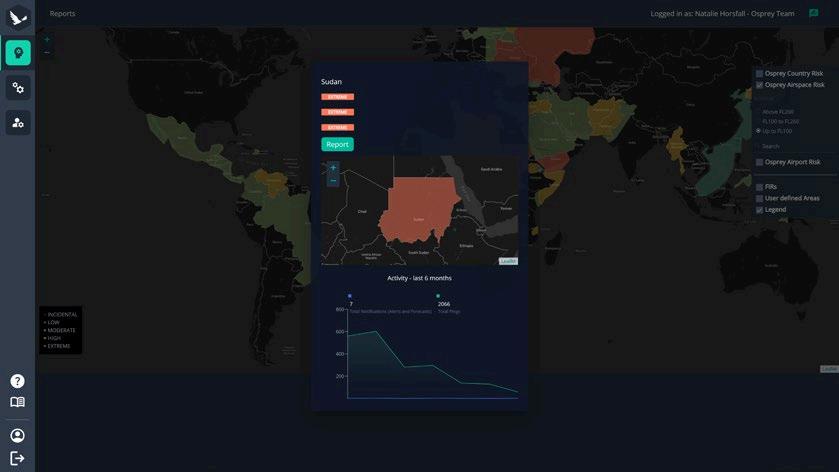This screenshot has width=839, height=472.
Task: Open the Sudan Report button
Action: pyautogui.click(x=337, y=144)
